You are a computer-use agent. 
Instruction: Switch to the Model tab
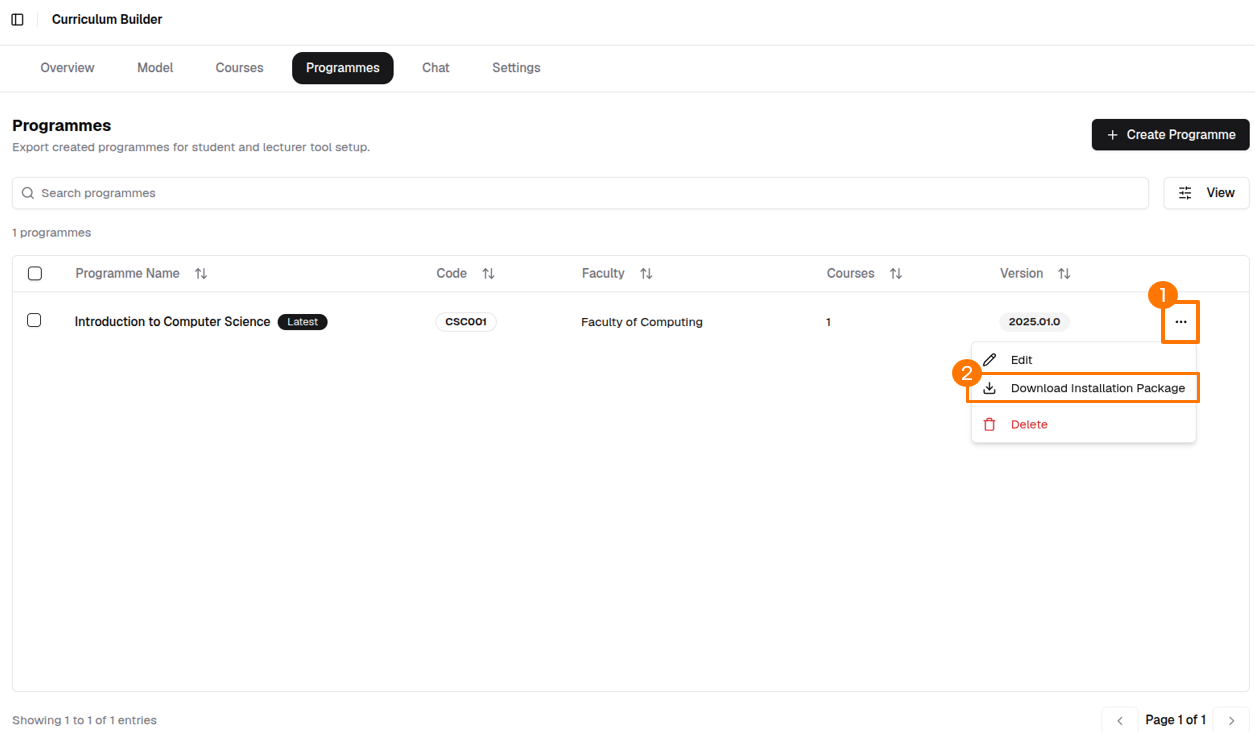155,68
